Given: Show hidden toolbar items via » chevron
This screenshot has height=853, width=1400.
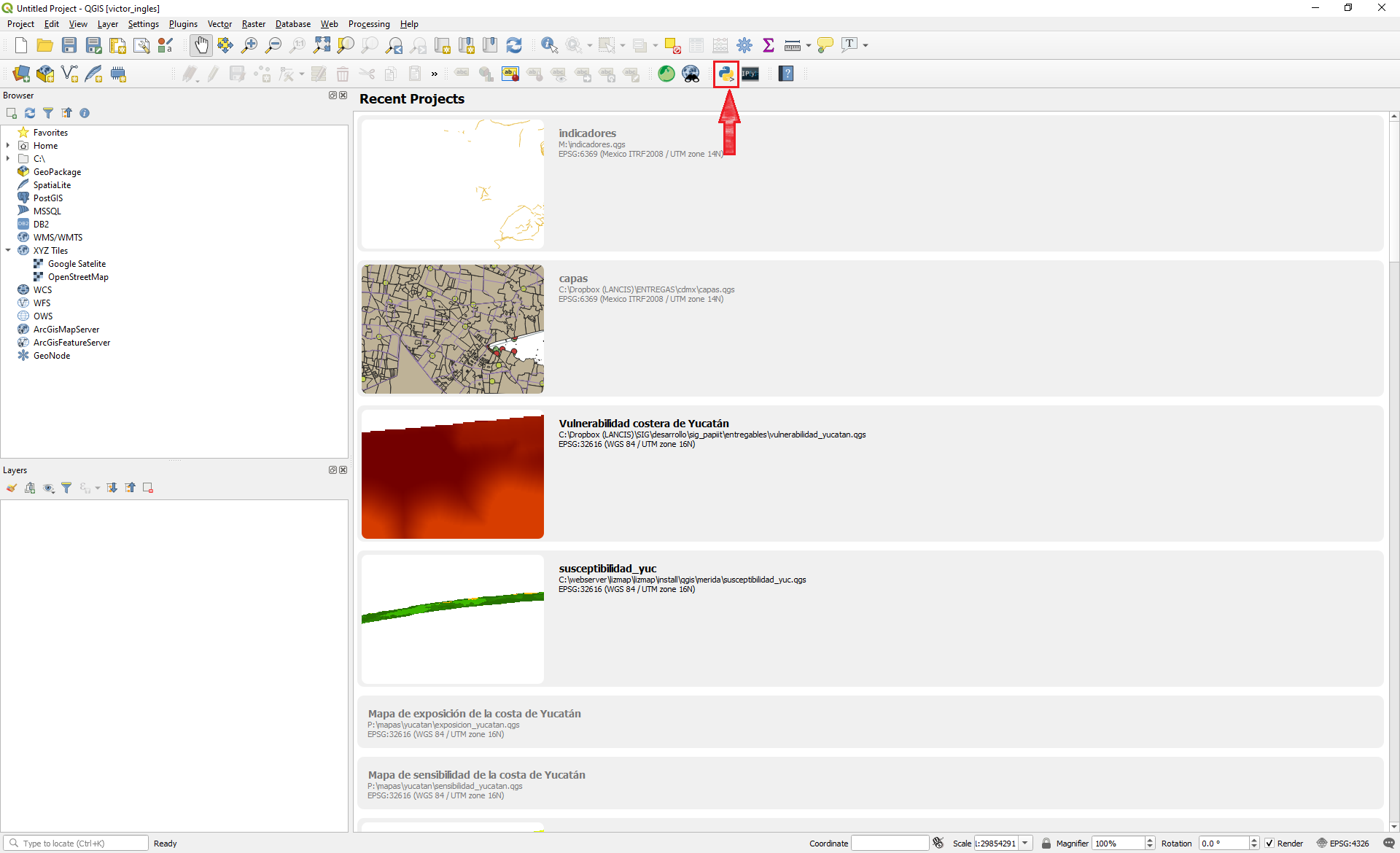Looking at the screenshot, I should coord(435,74).
